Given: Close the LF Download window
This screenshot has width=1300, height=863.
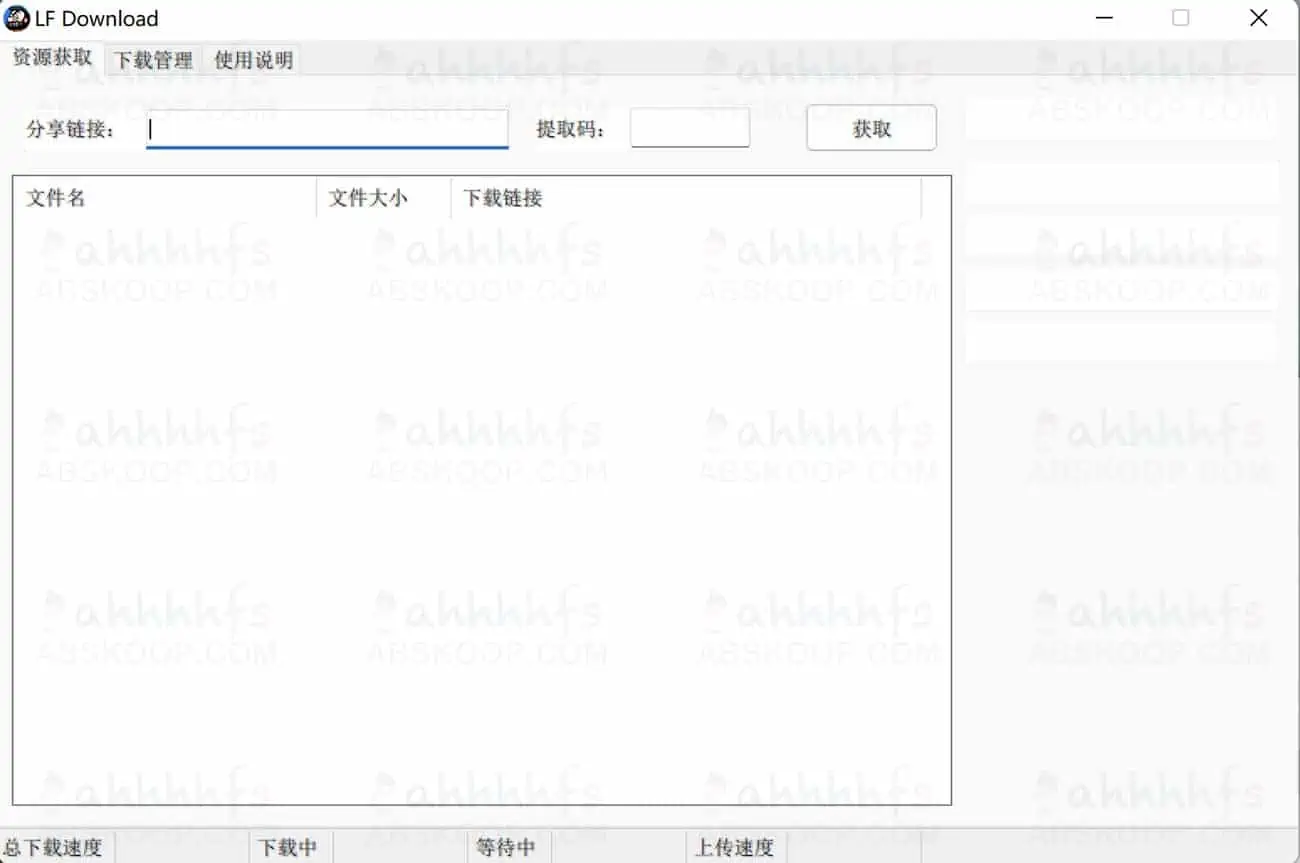Looking at the screenshot, I should click(1257, 18).
